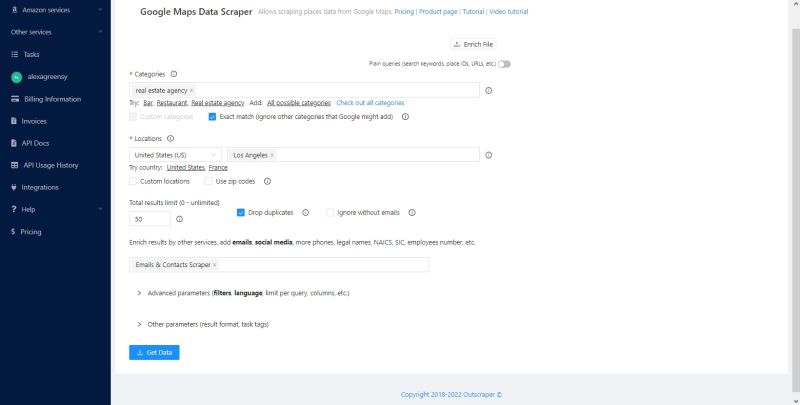
Task: Click the API Docs file icon
Action: pos(14,143)
